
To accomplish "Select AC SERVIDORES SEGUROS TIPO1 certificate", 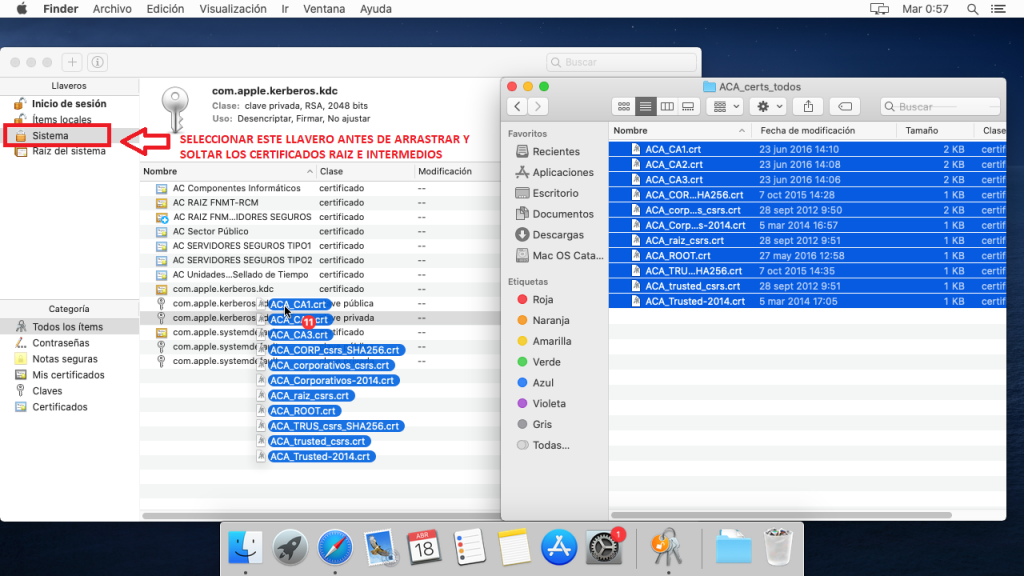I will 320,246.
